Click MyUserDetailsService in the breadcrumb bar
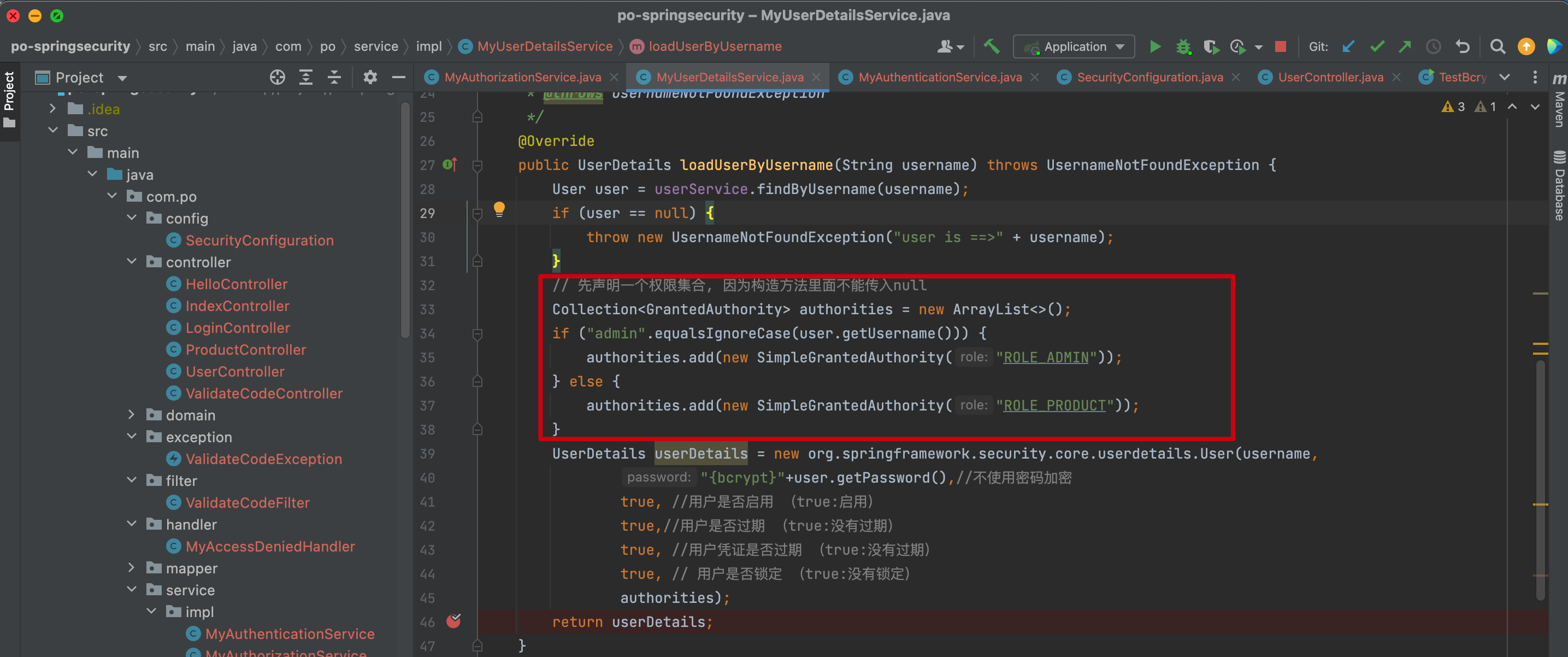 click(x=544, y=46)
